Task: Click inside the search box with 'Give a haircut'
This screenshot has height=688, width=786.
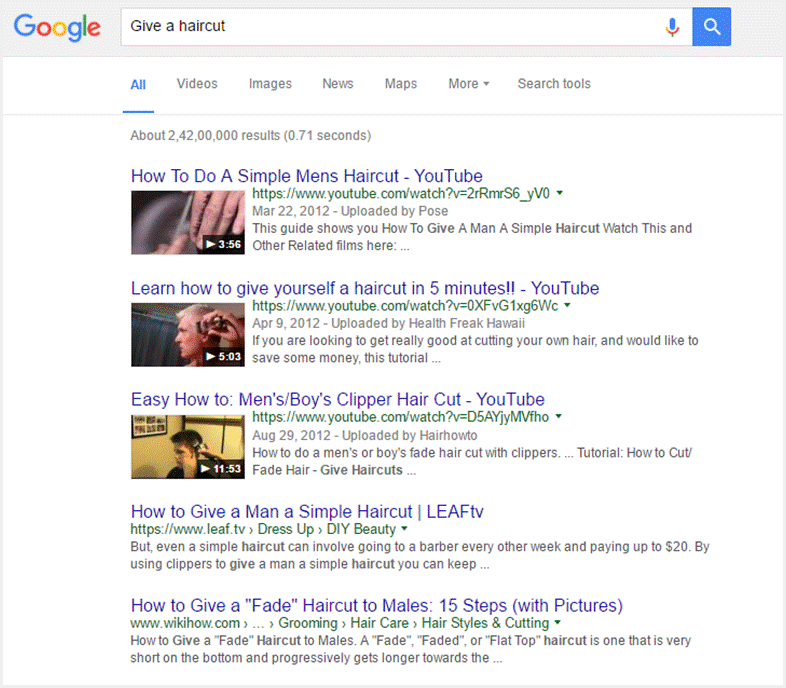Action: pos(390,27)
